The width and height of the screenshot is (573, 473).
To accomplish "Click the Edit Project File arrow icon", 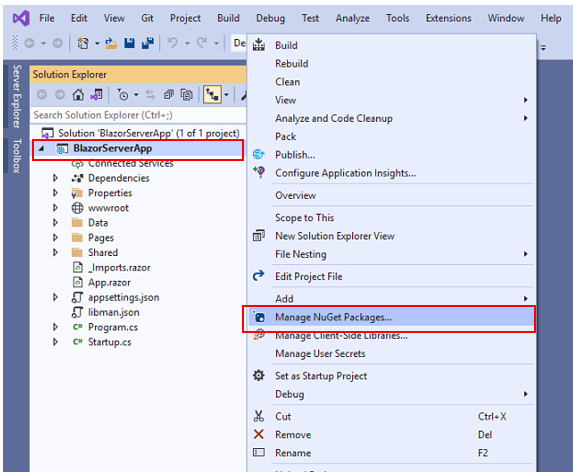I will [x=259, y=276].
